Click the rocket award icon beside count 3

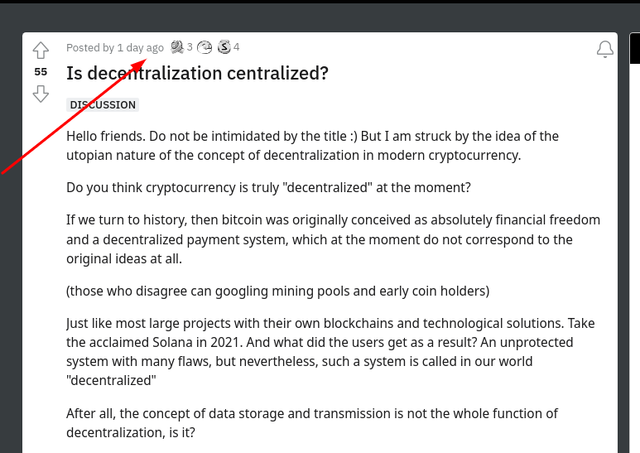tap(177, 47)
